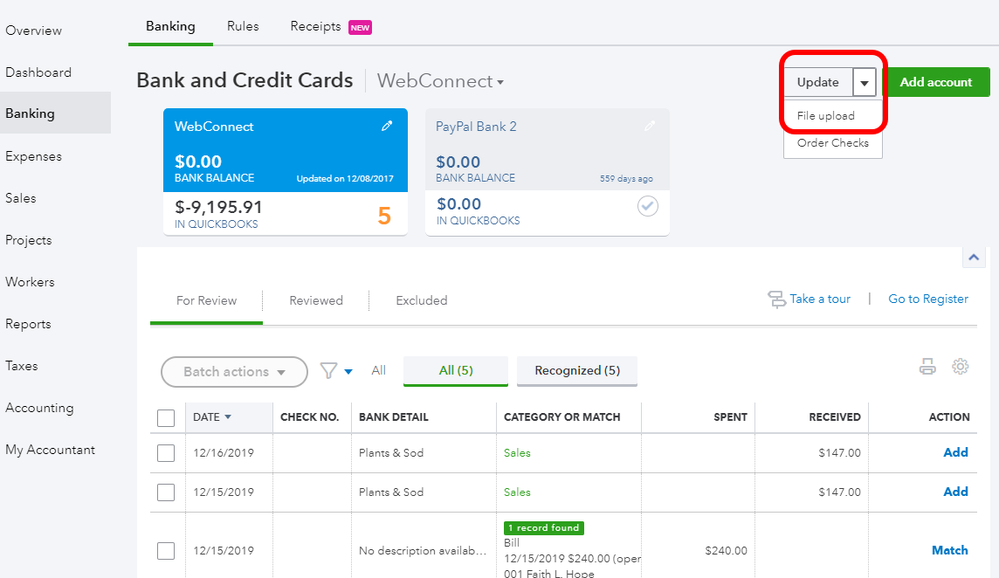Open the Update button dropdown arrow

(864, 83)
